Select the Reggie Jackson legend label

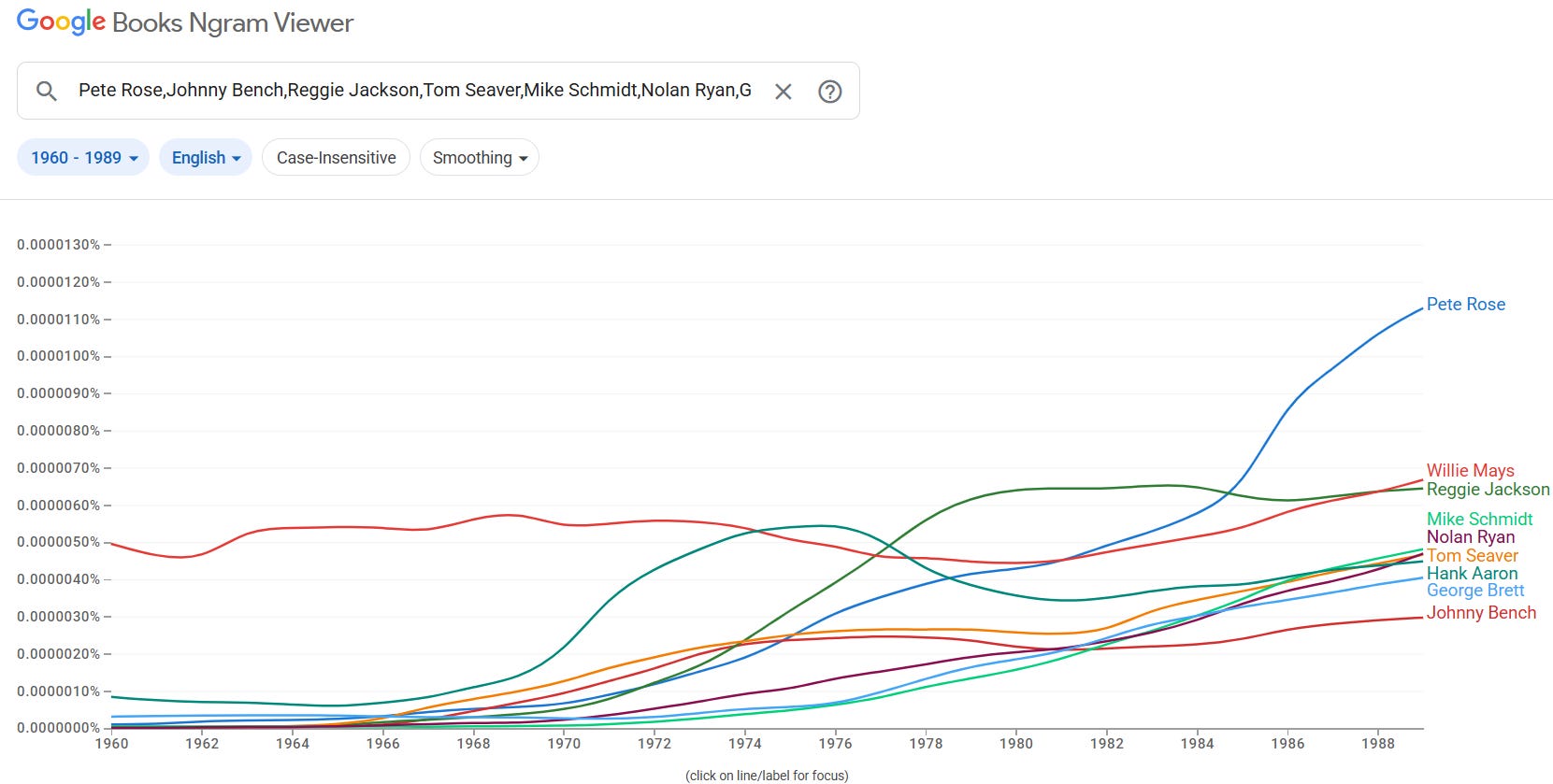tap(1488, 489)
